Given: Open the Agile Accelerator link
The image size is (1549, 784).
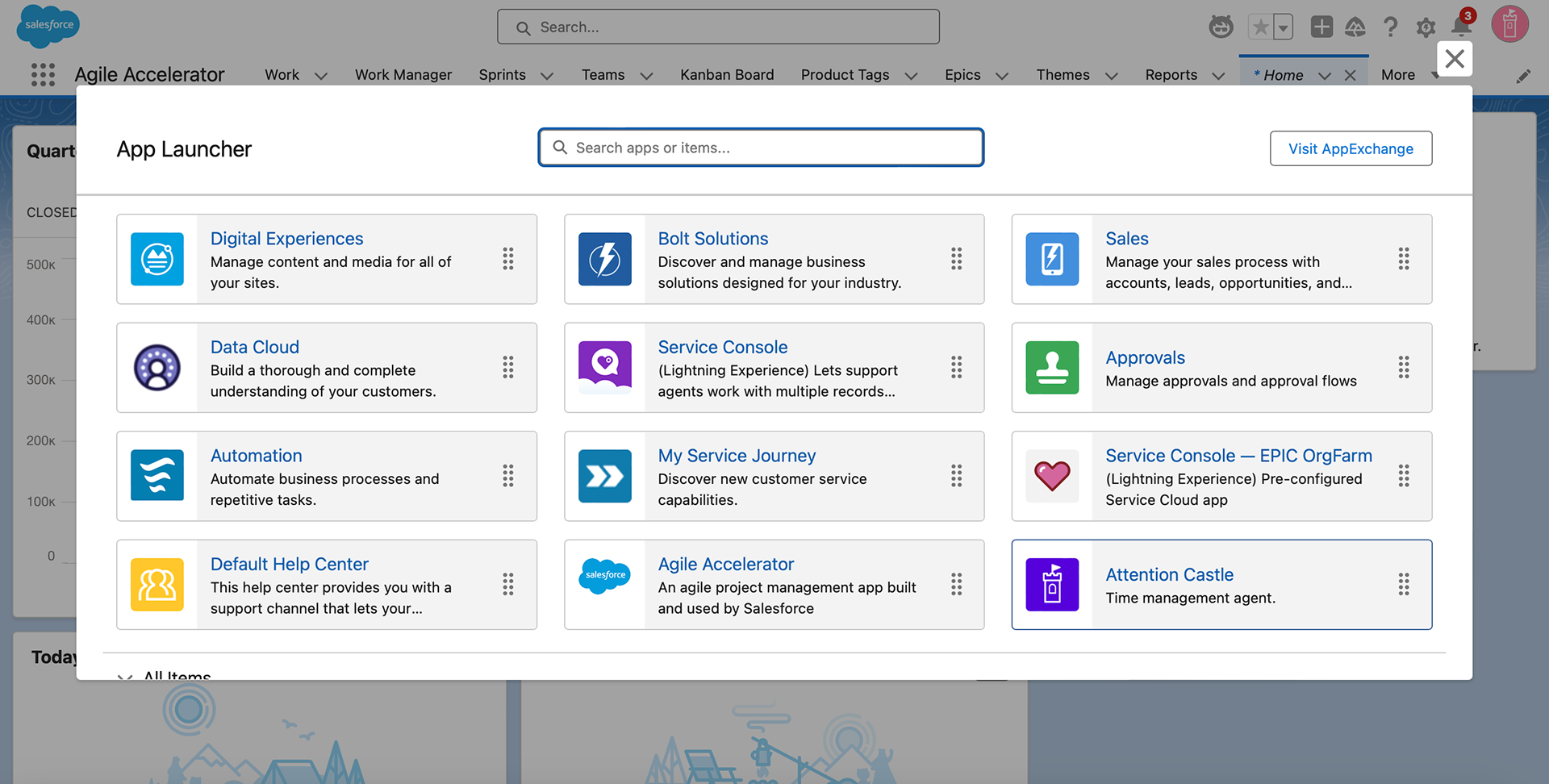Looking at the screenshot, I should tap(725, 564).
